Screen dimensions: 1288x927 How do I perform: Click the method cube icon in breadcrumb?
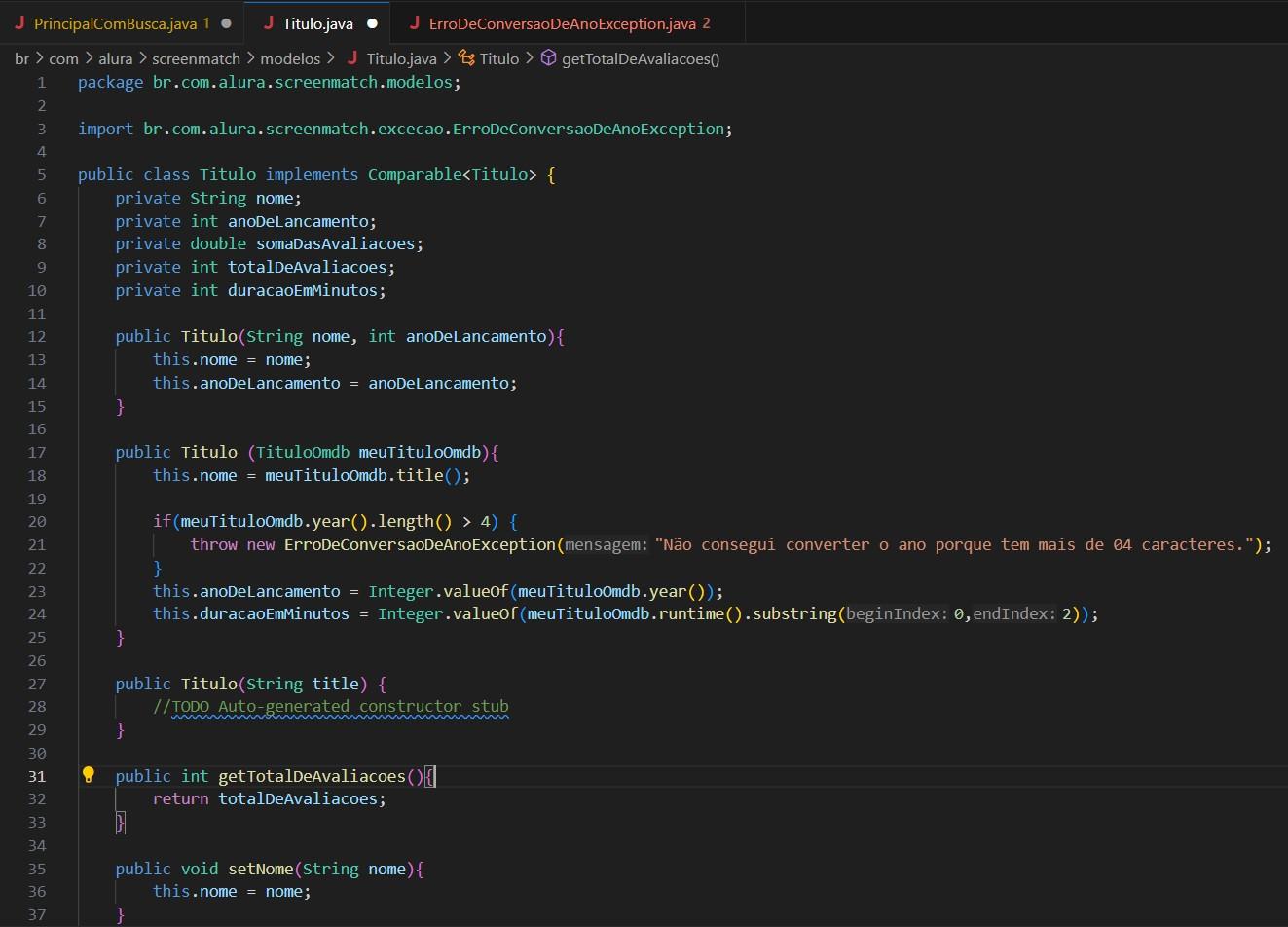(548, 58)
